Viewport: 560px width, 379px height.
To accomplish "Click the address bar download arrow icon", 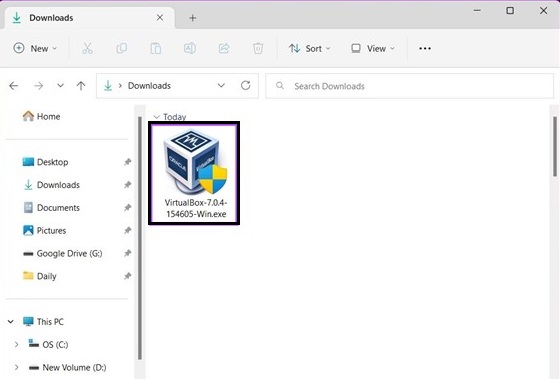I will 108,86.
